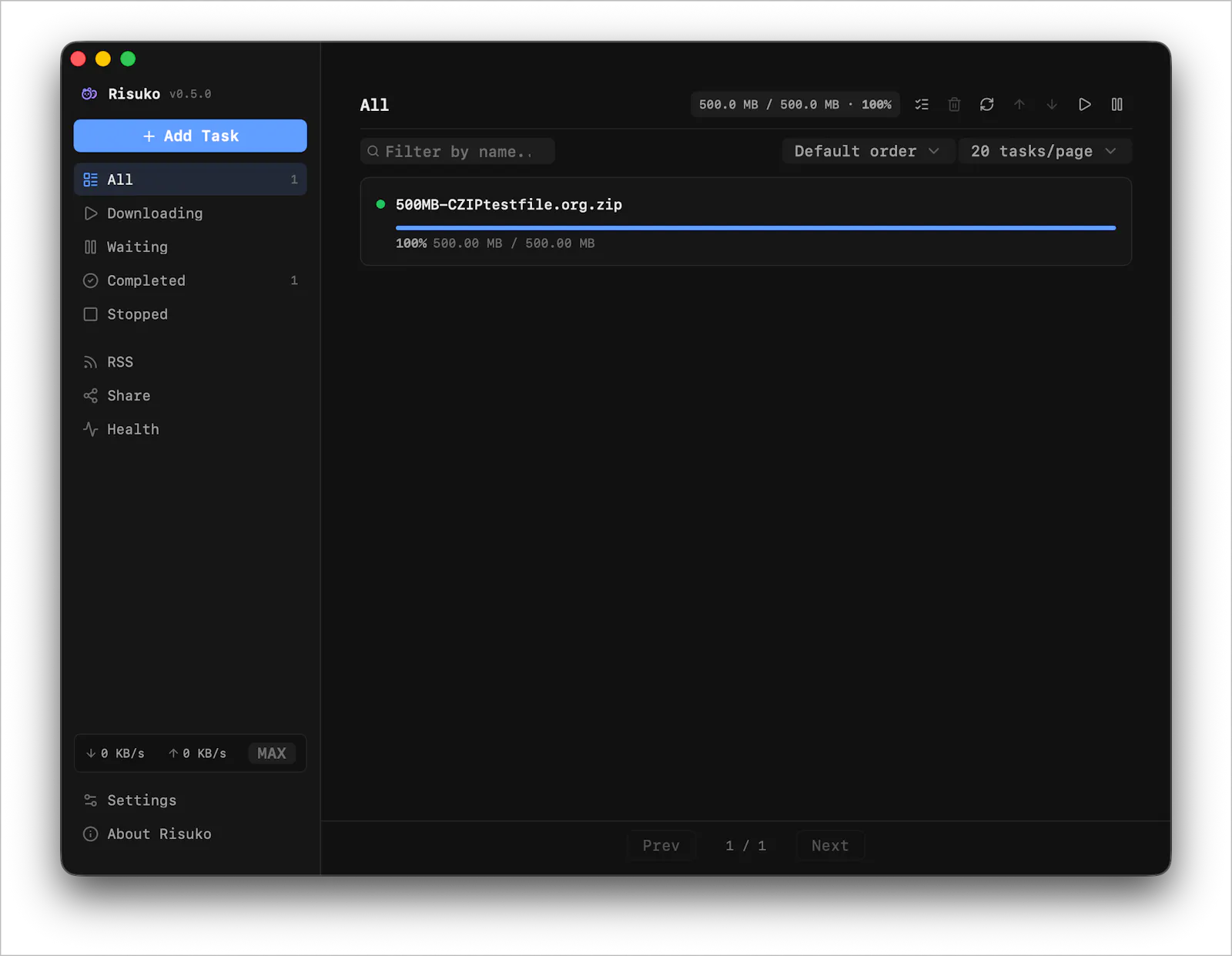Click the move down arrow icon

click(1052, 104)
